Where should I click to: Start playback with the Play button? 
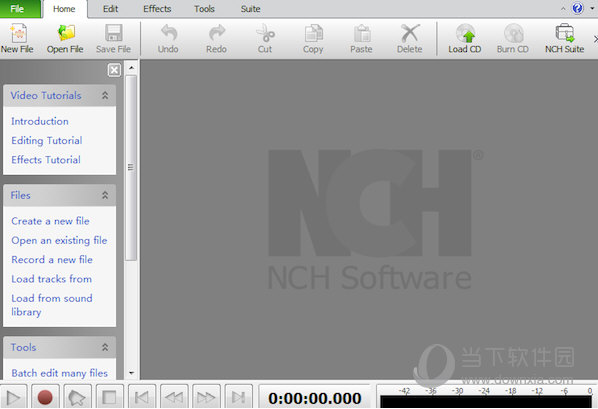[14, 398]
